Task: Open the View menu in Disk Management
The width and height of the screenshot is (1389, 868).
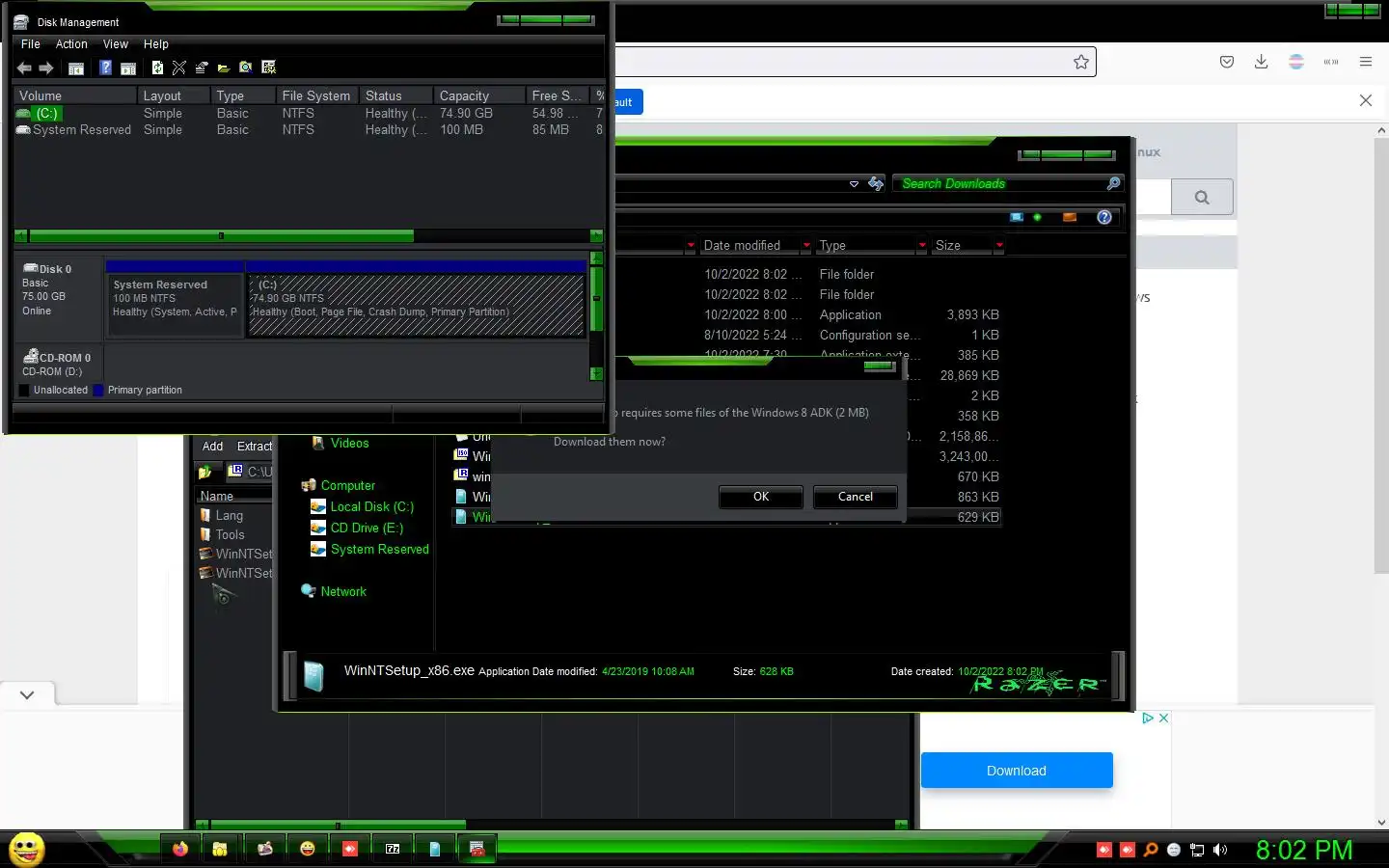Action: point(116,44)
